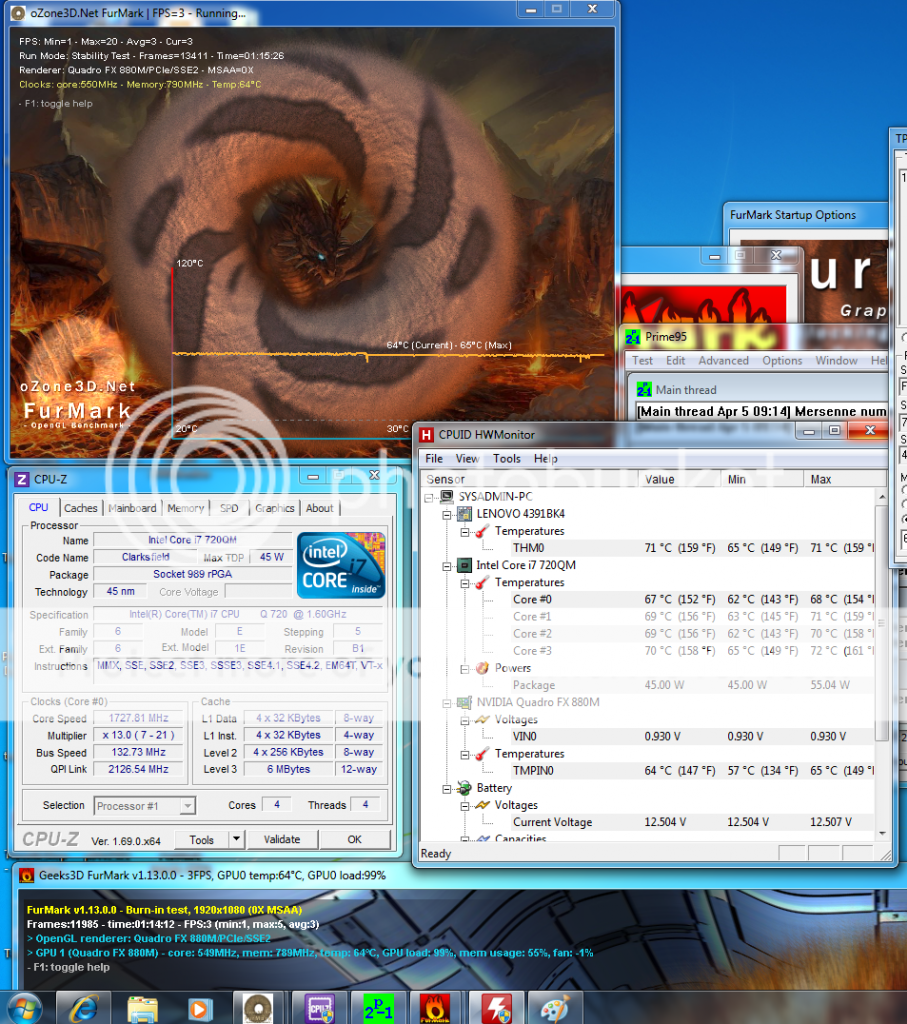Click the OK button in CPU-Z

coord(354,840)
